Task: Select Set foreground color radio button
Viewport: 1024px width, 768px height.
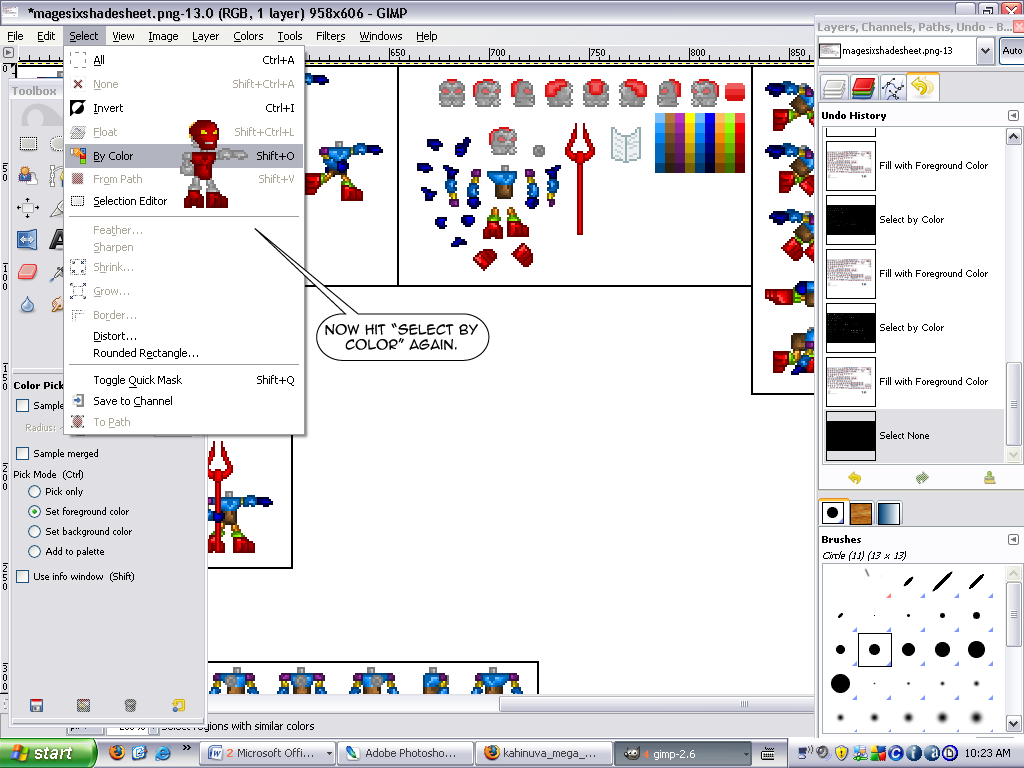Action: (35, 511)
